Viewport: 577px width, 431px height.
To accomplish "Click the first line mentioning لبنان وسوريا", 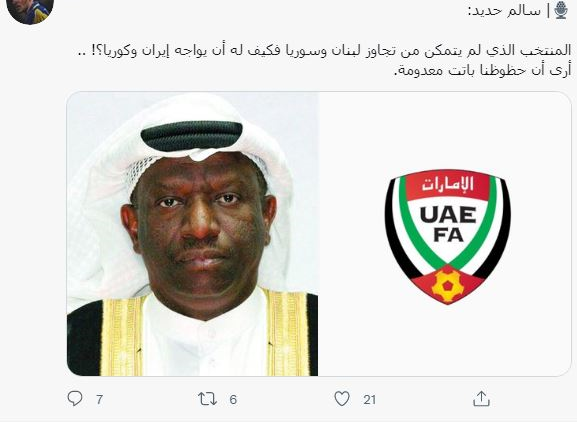I will point(325,51).
